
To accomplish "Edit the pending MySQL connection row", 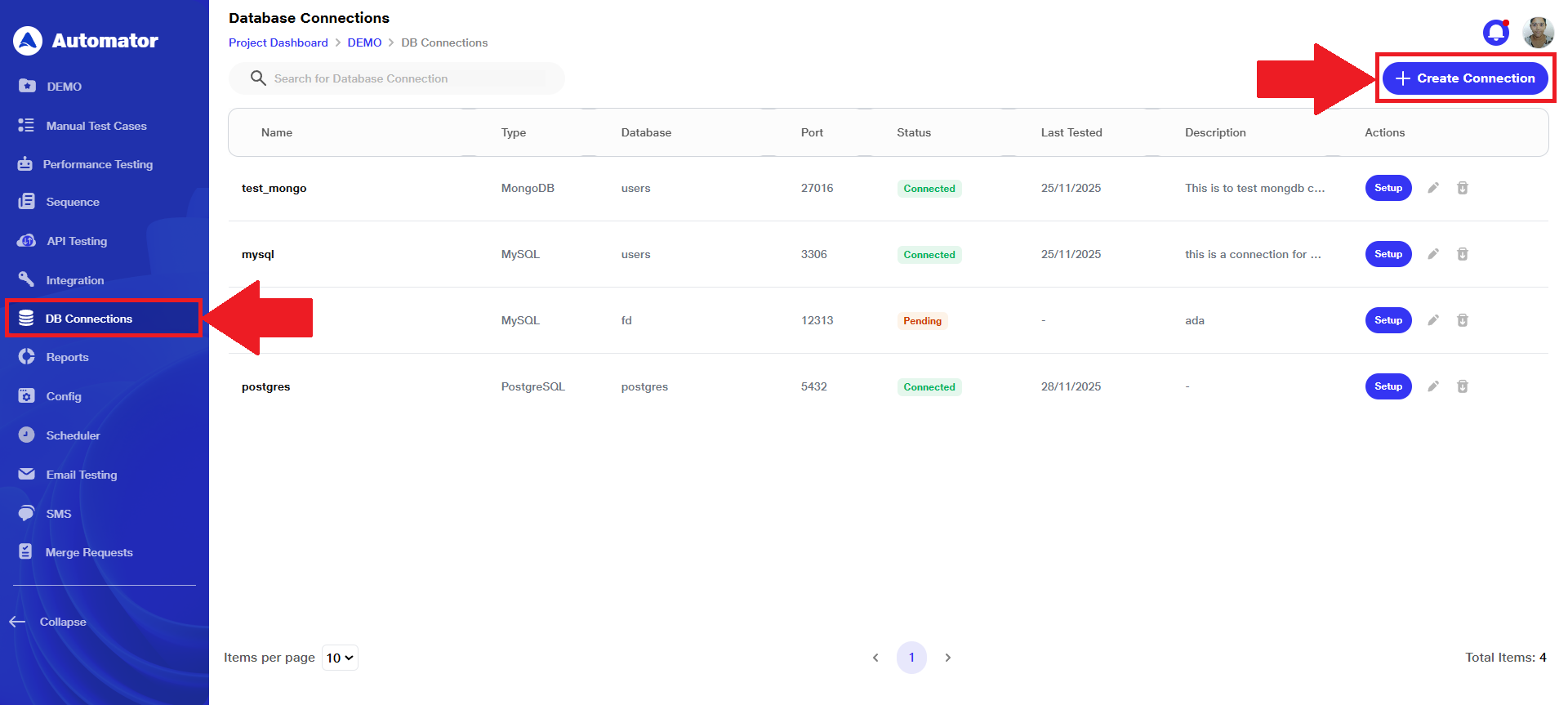I will (1432, 320).
